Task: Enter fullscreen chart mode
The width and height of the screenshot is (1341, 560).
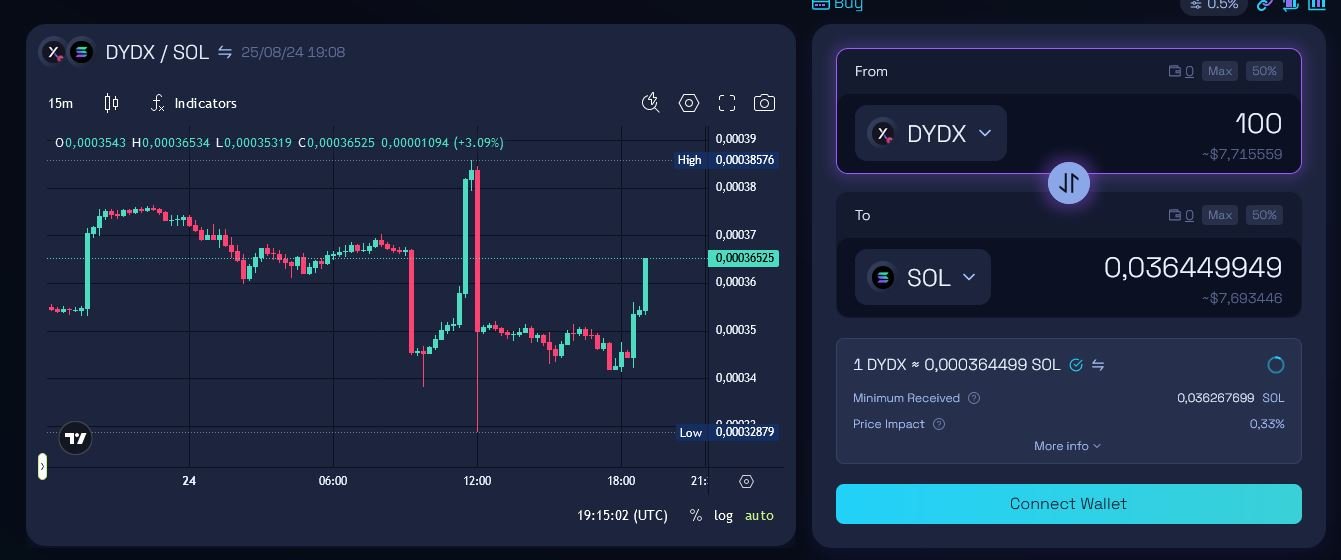Action: [x=727, y=103]
